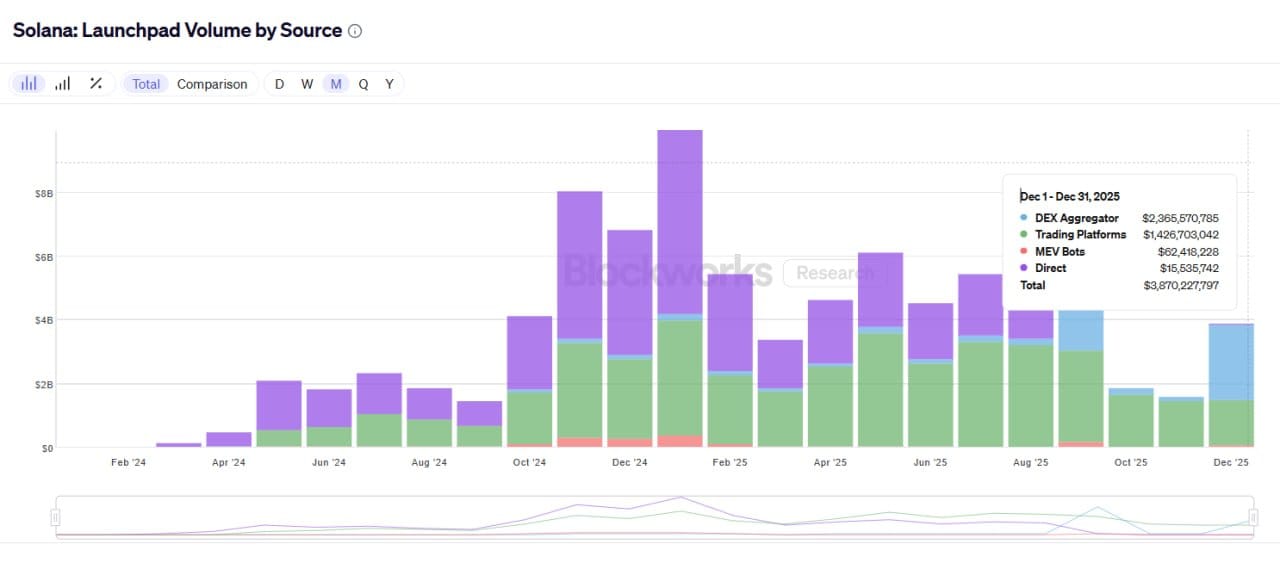Select the grouped bar chart view icon
The height and width of the screenshot is (569, 1280).
pyautogui.click(x=63, y=84)
